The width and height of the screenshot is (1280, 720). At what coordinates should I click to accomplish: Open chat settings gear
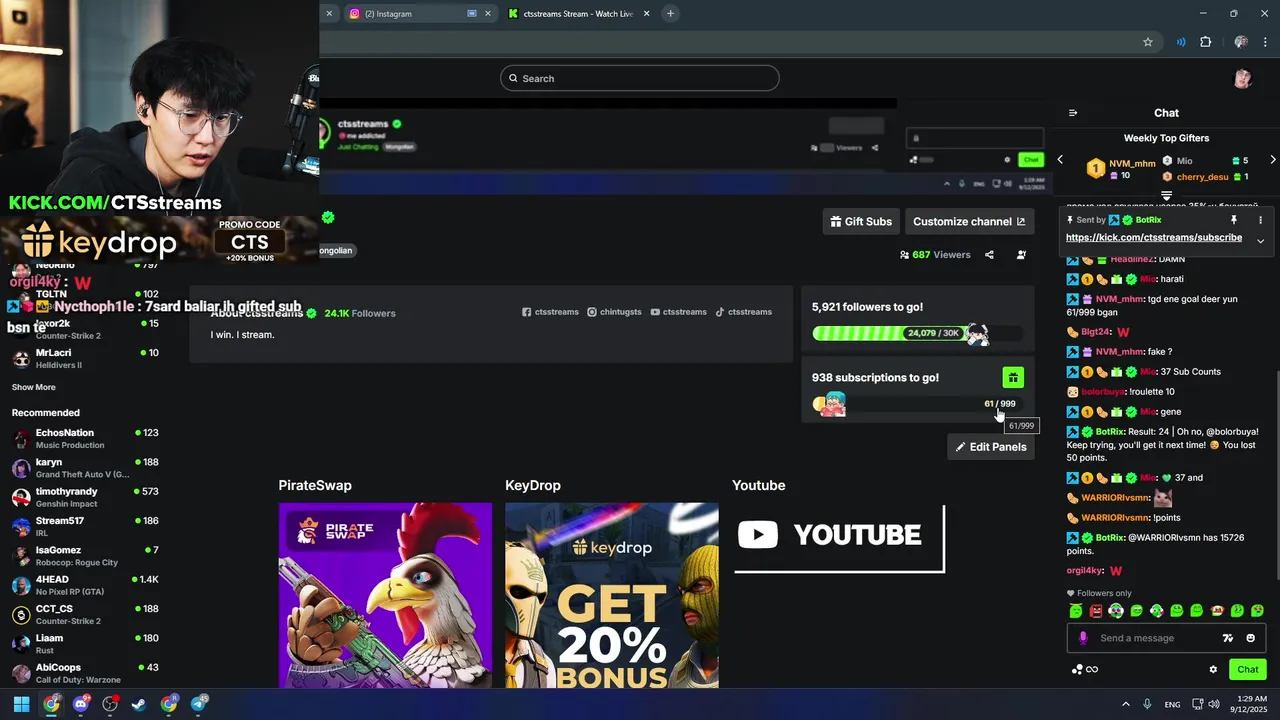1213,670
